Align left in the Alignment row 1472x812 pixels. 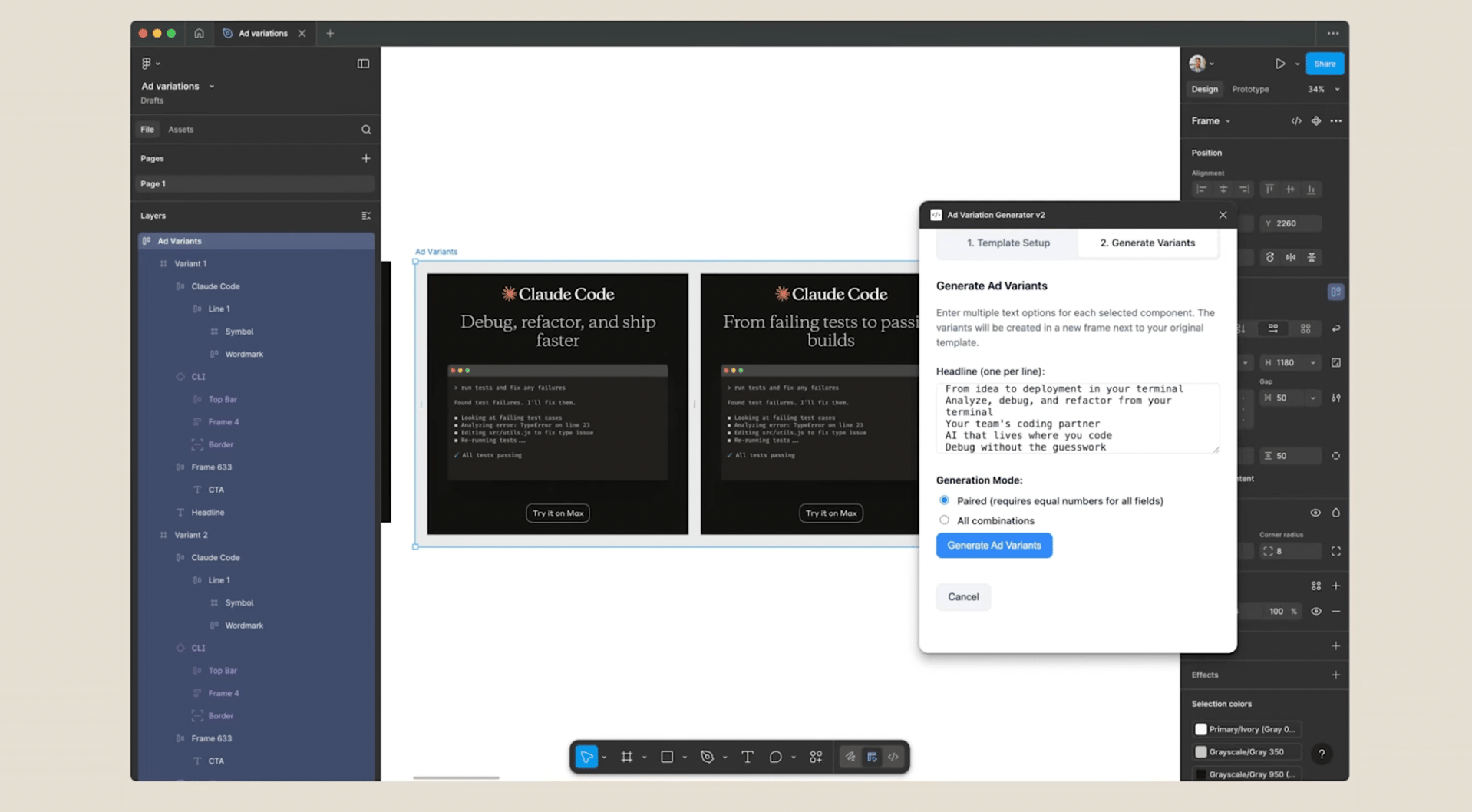pyautogui.click(x=1202, y=190)
